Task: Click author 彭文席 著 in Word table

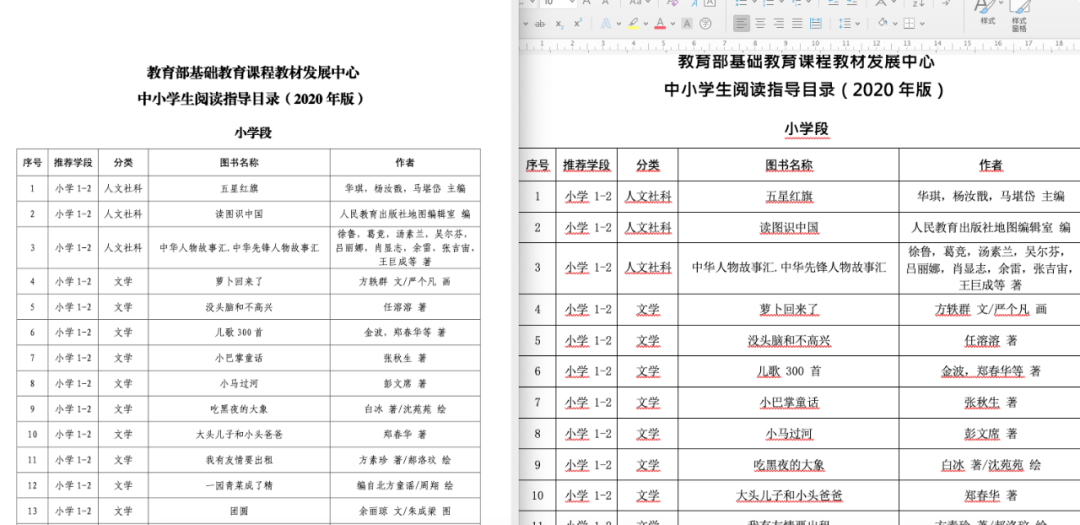Action: tap(990, 433)
